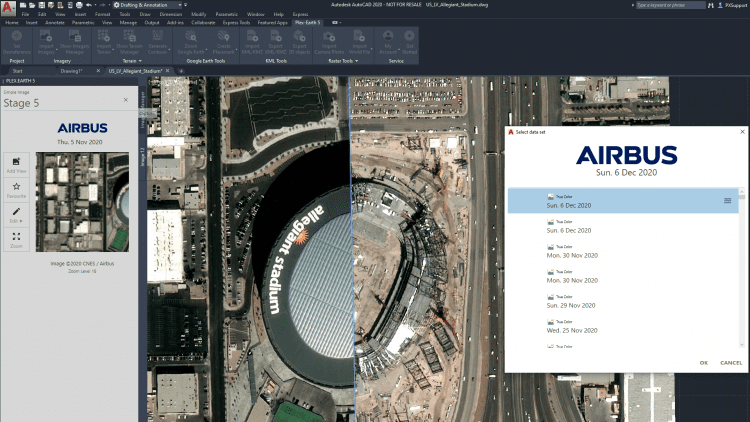The height and width of the screenshot is (422, 750).
Task: Click the Zoom icon in Stage 5 panel
Action: pyautogui.click(x=16, y=237)
